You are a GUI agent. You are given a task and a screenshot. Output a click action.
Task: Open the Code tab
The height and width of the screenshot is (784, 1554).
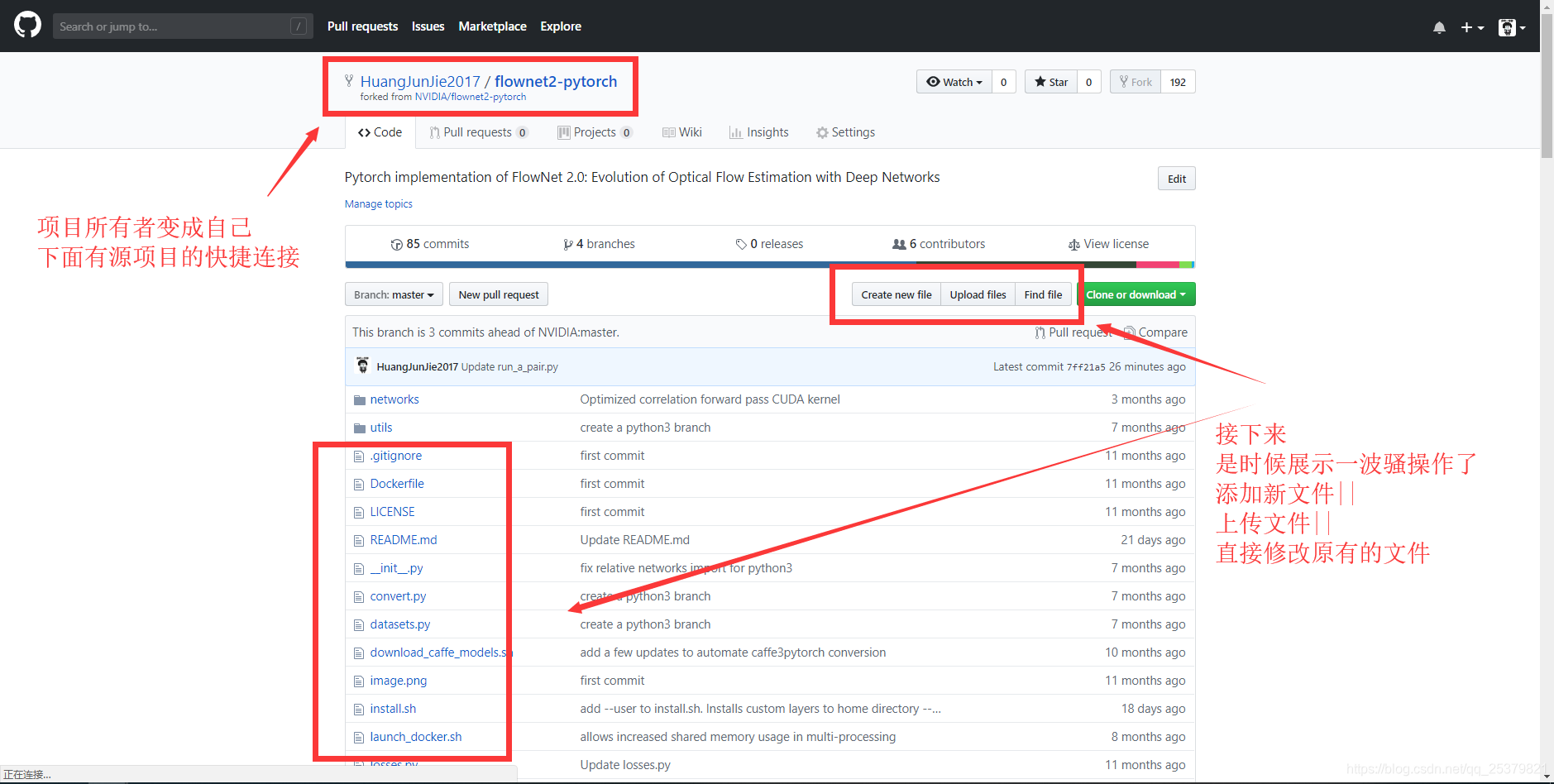380,132
